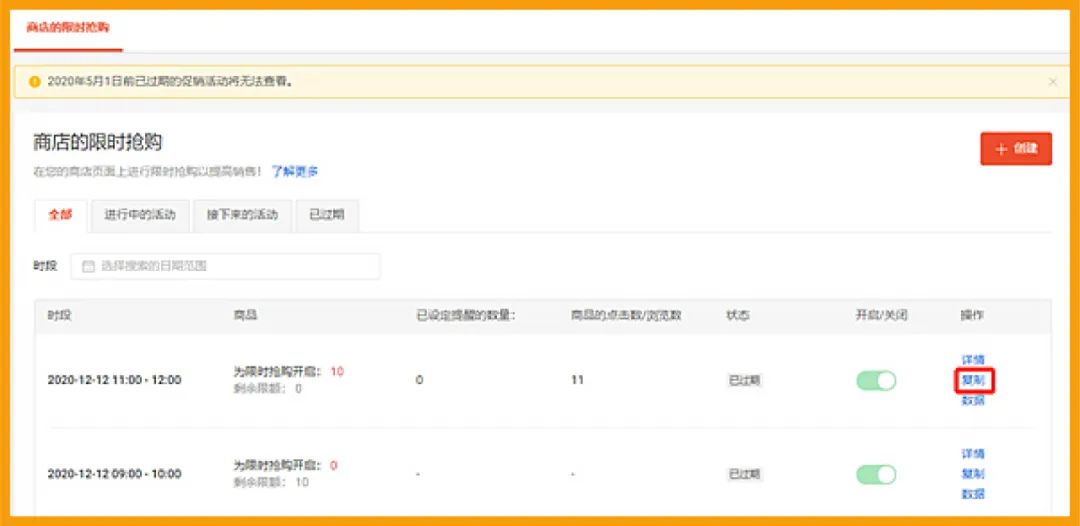Click the date range search field
1080x526 pixels.
(x=225, y=266)
